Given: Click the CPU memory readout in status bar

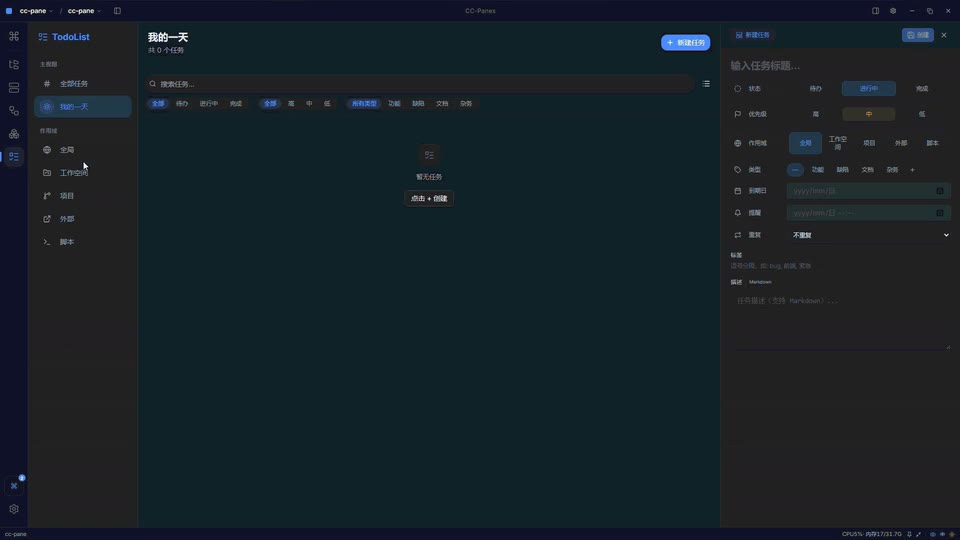Looking at the screenshot, I should coord(872,534).
